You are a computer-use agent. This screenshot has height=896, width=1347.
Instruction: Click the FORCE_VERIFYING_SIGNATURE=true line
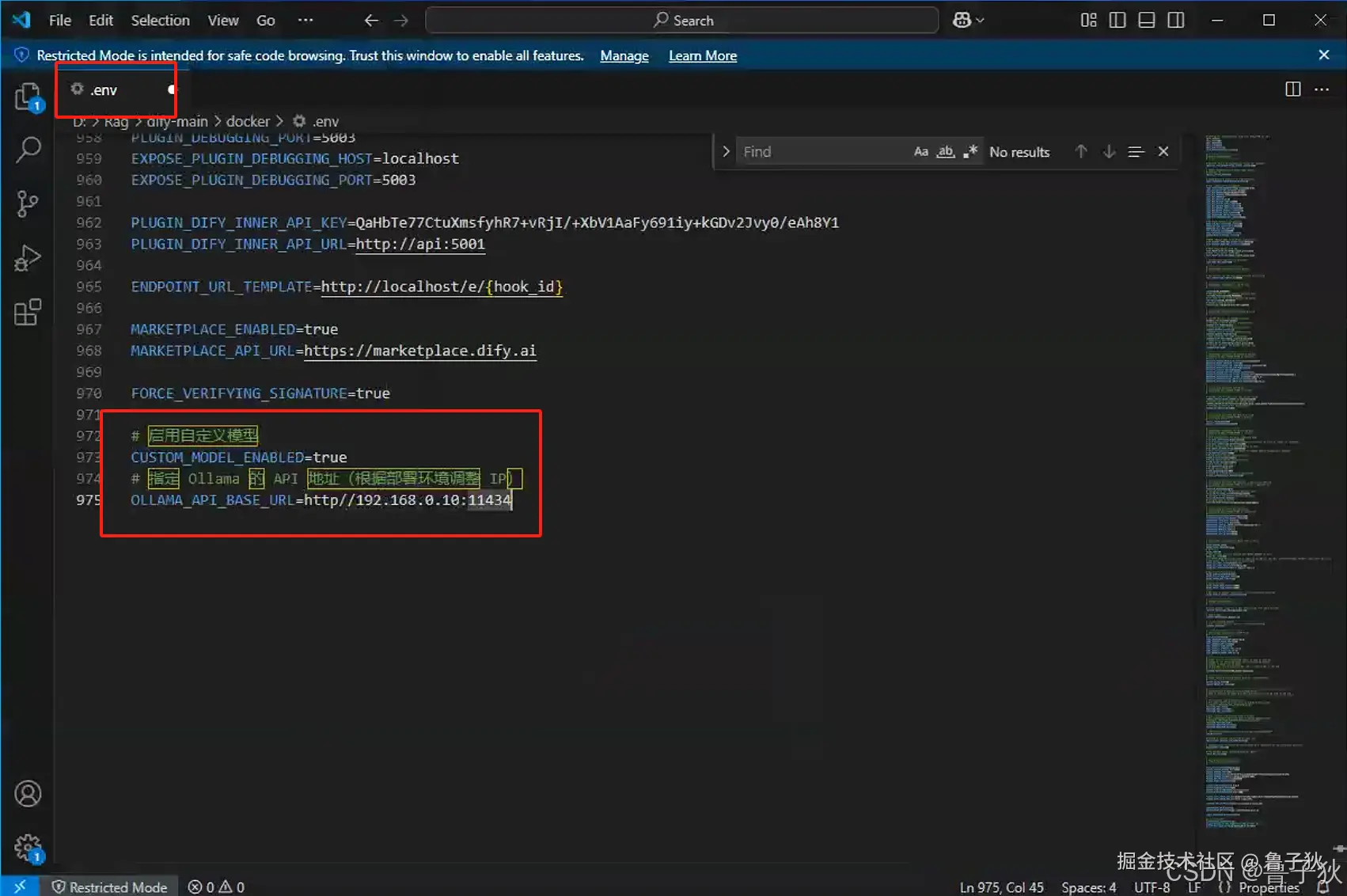click(x=260, y=393)
